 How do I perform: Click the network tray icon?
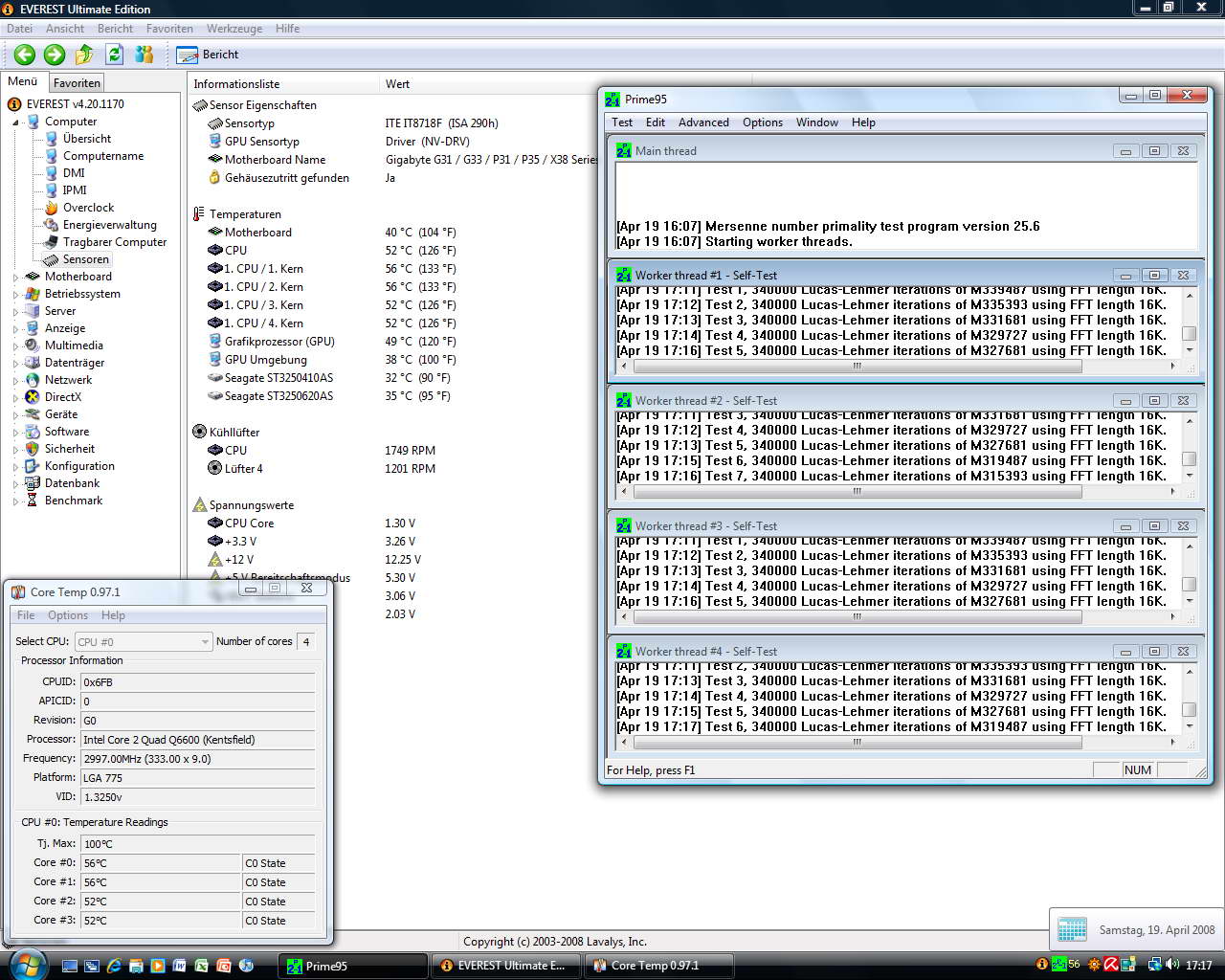pyautogui.click(x=1155, y=965)
